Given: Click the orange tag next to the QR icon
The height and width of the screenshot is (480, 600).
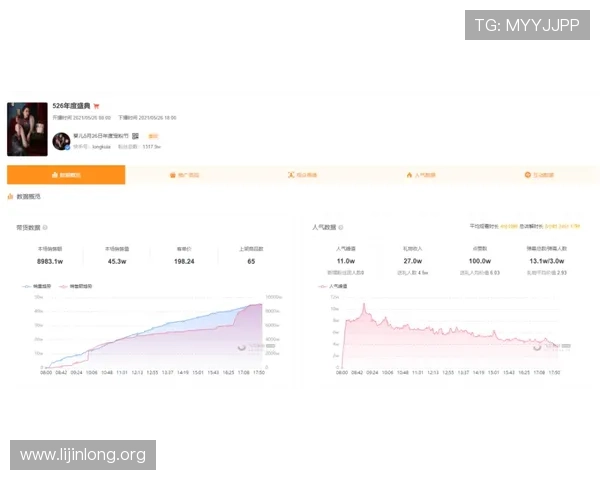Looking at the screenshot, I should pyautogui.click(x=153, y=136).
